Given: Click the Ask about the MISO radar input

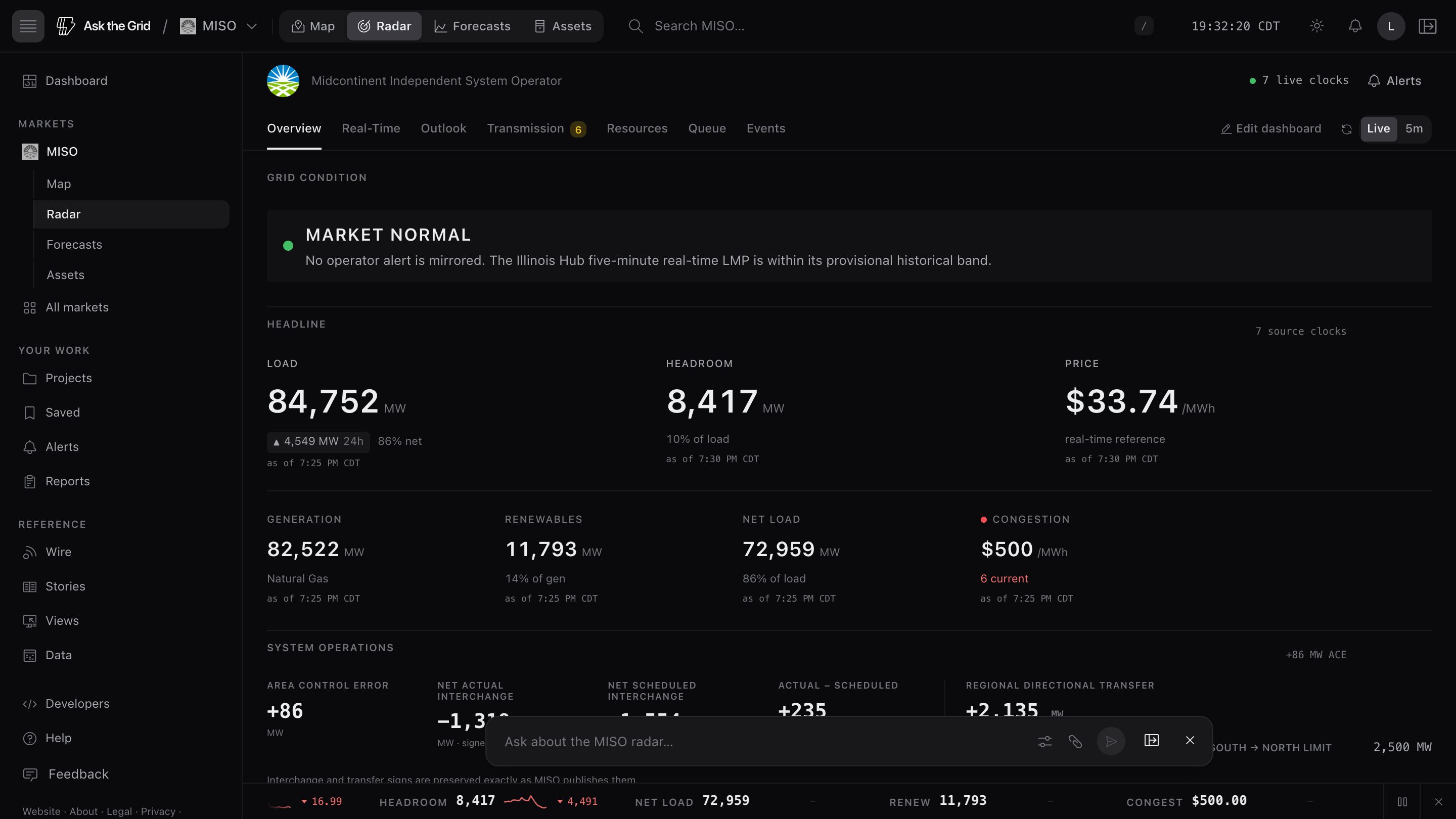Looking at the screenshot, I should pyautogui.click(x=763, y=742).
